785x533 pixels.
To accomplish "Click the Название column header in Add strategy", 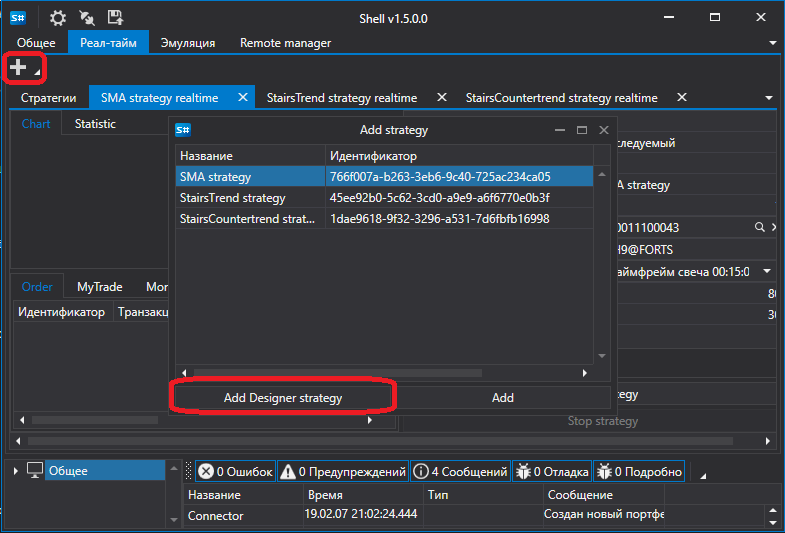I will click(250, 156).
